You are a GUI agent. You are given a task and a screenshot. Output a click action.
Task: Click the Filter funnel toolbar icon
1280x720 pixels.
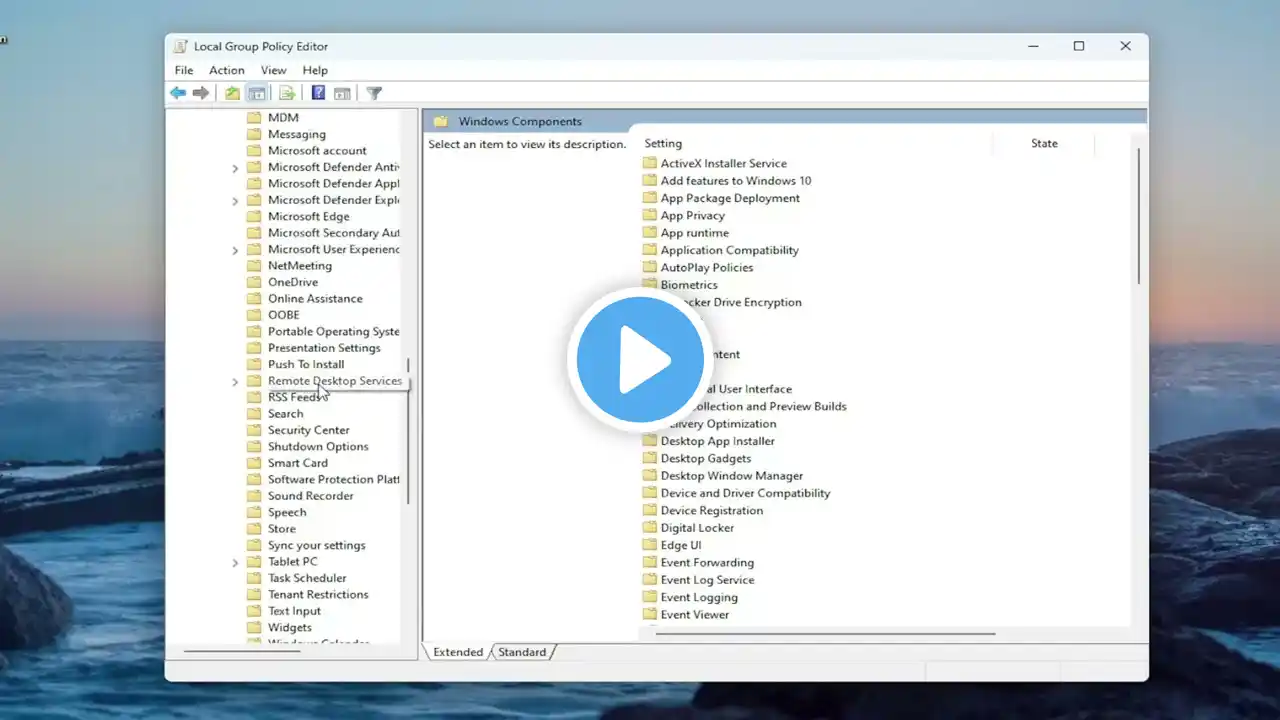pos(374,93)
